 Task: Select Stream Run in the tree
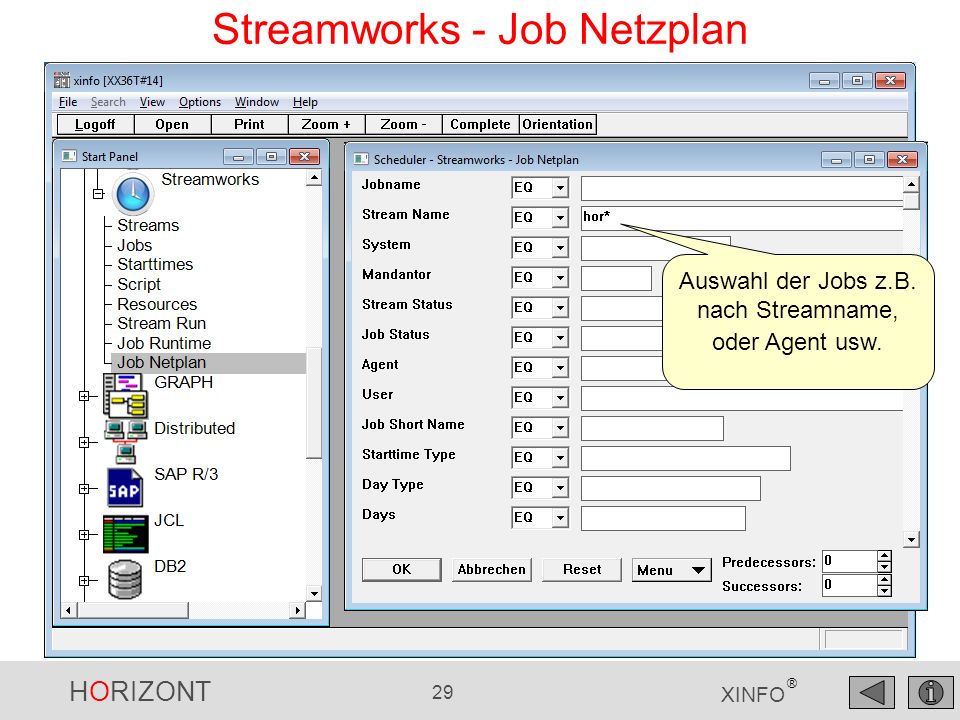coord(162,323)
